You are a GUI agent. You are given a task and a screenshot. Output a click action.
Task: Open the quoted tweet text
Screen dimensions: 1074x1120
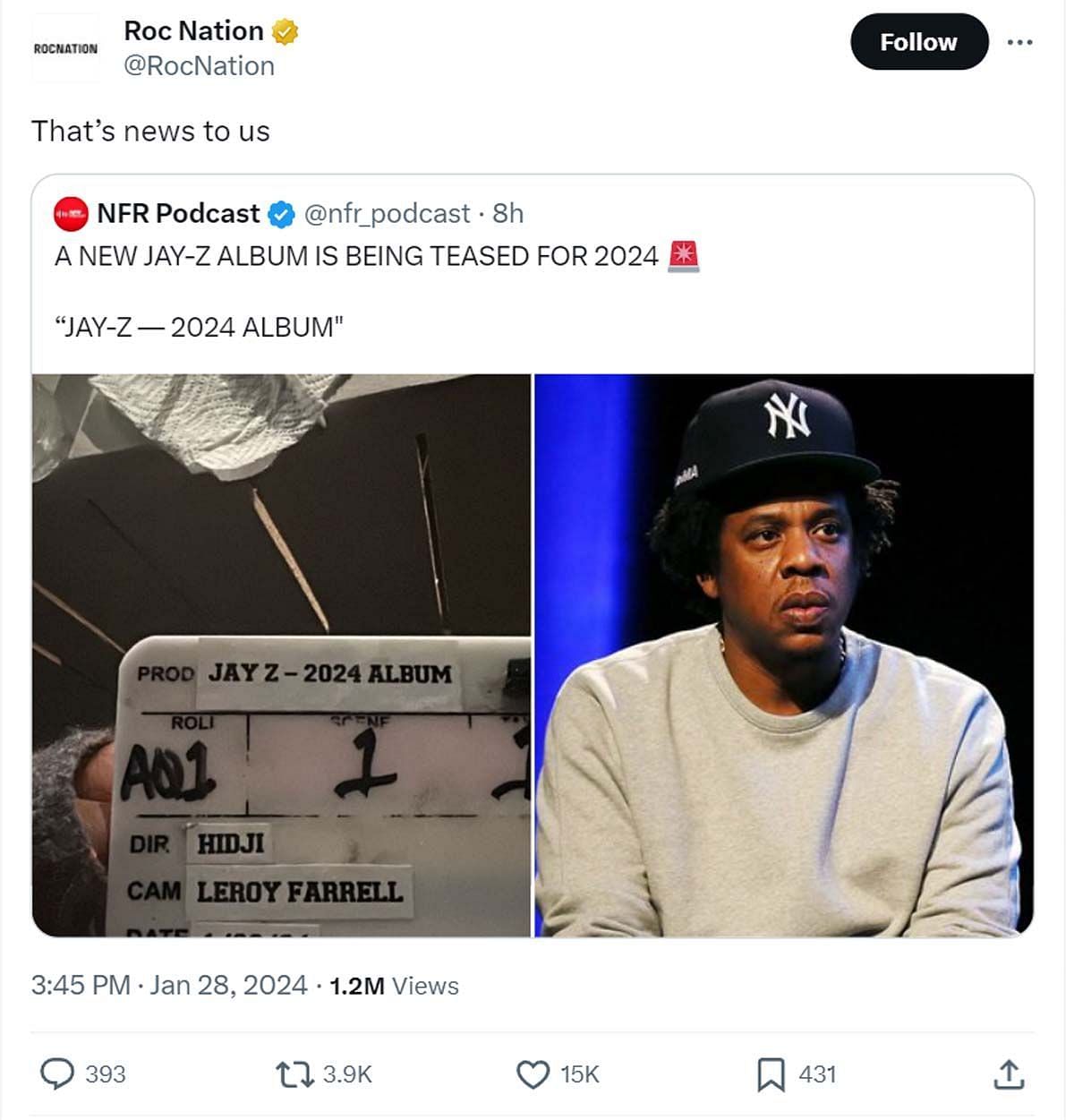click(x=355, y=257)
